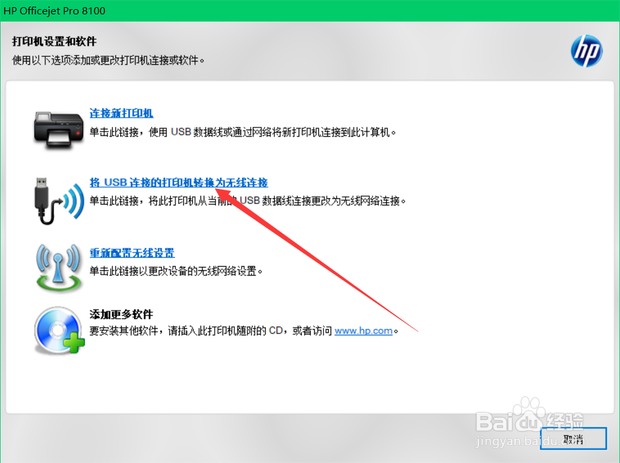Screen dimensions: 620x463
Task: Click the 打印机设置和软件 heading
Action: tap(54, 42)
